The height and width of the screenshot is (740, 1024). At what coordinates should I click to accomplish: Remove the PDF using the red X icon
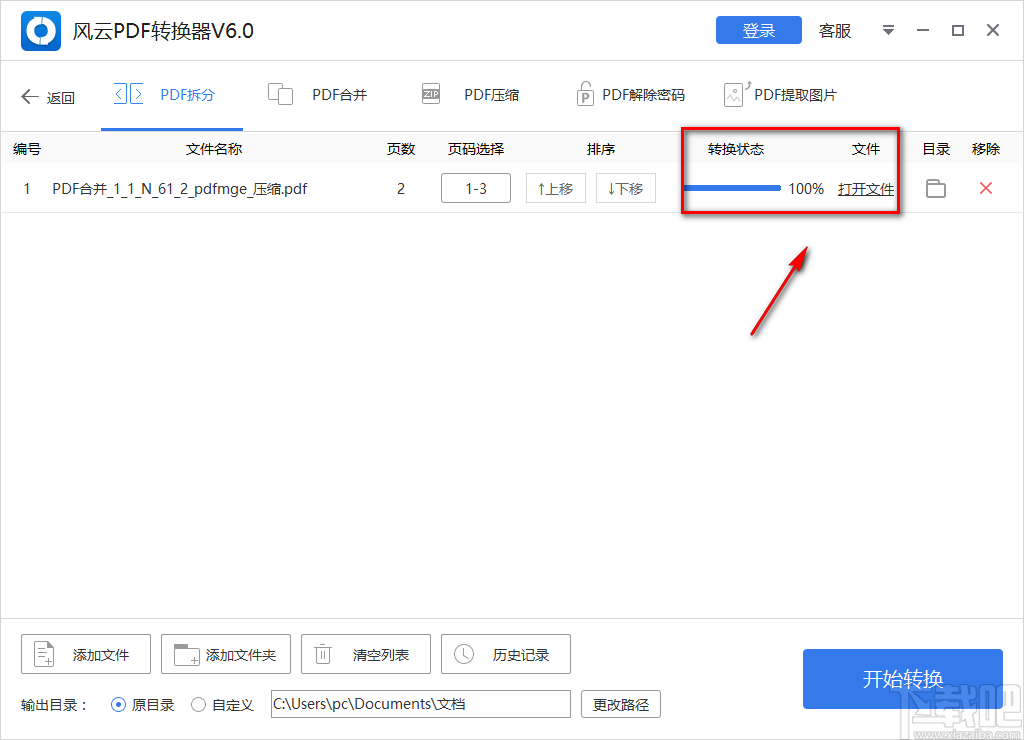[x=985, y=188]
